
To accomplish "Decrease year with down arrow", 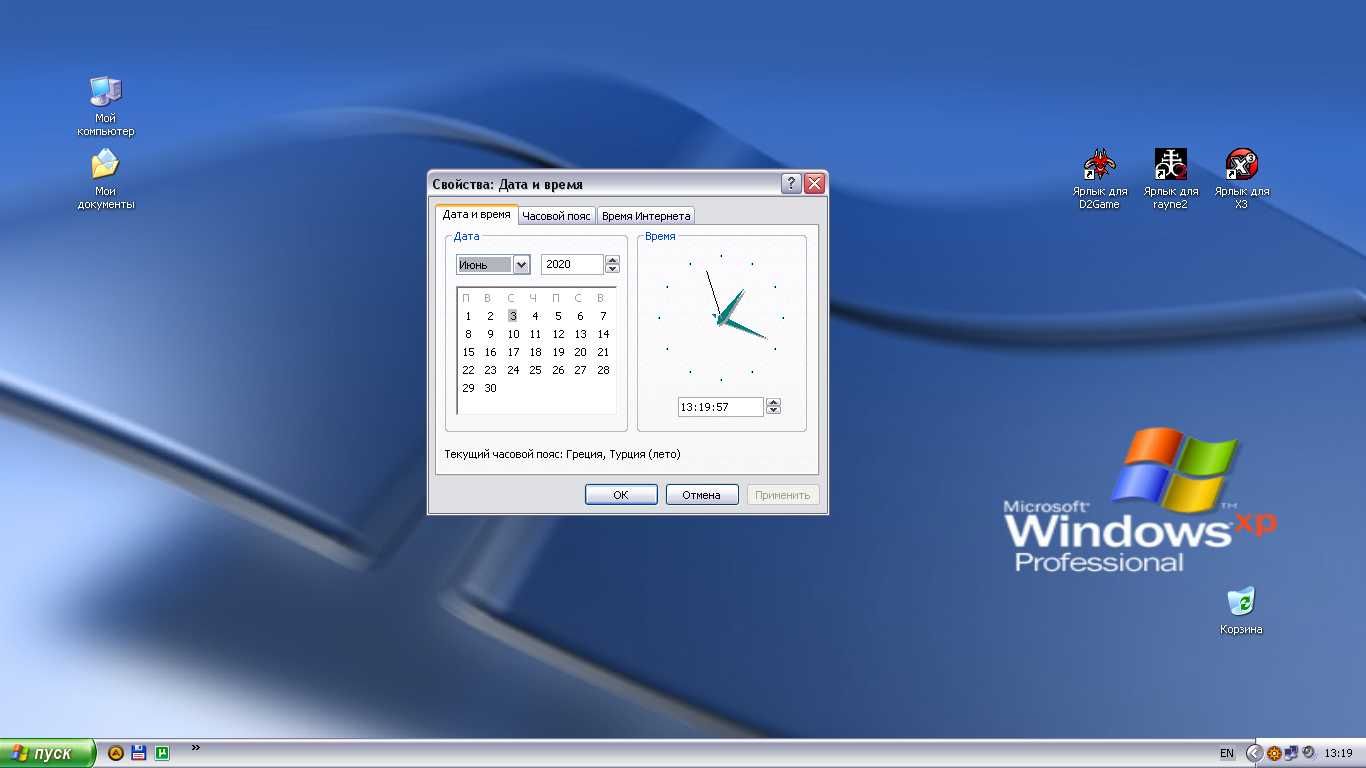I will coord(613,269).
